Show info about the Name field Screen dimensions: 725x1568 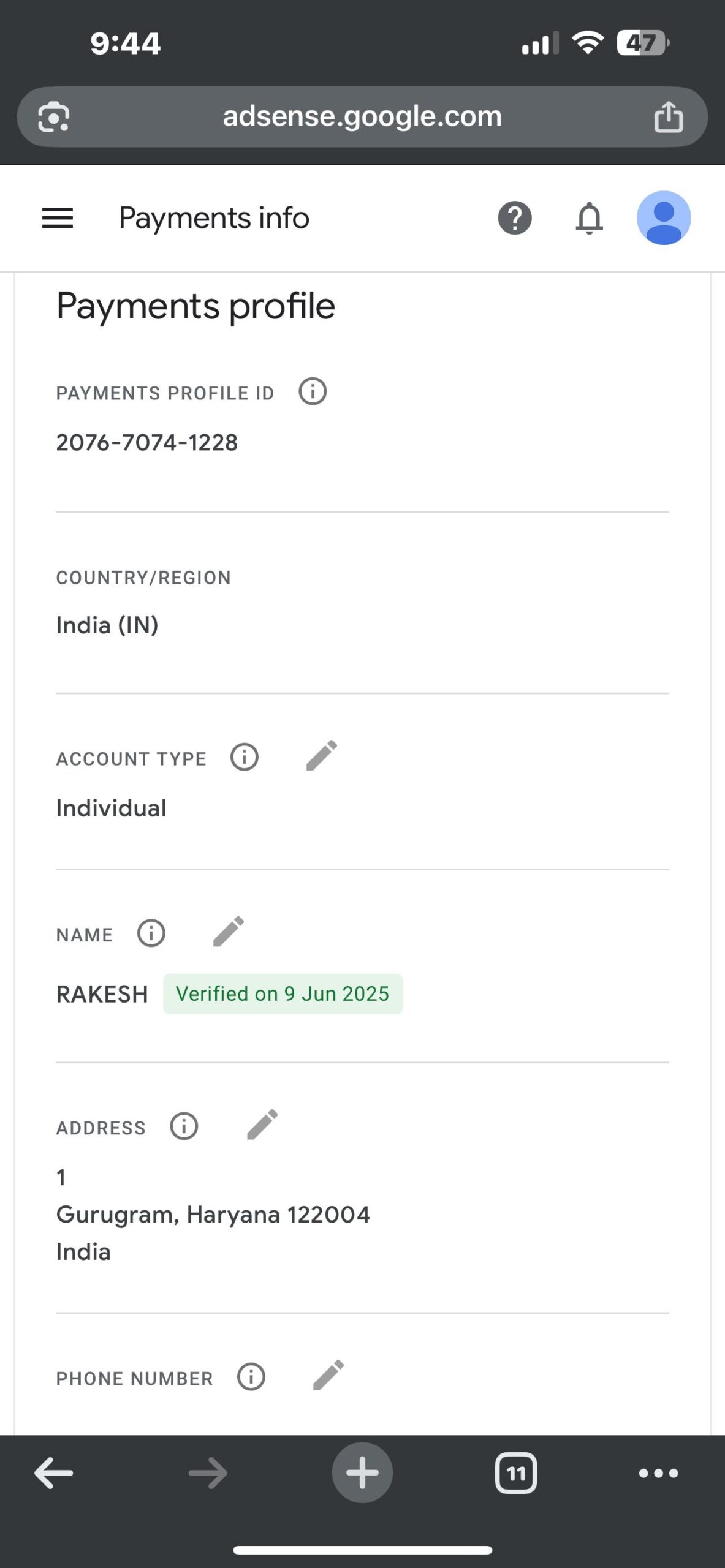[x=151, y=933]
